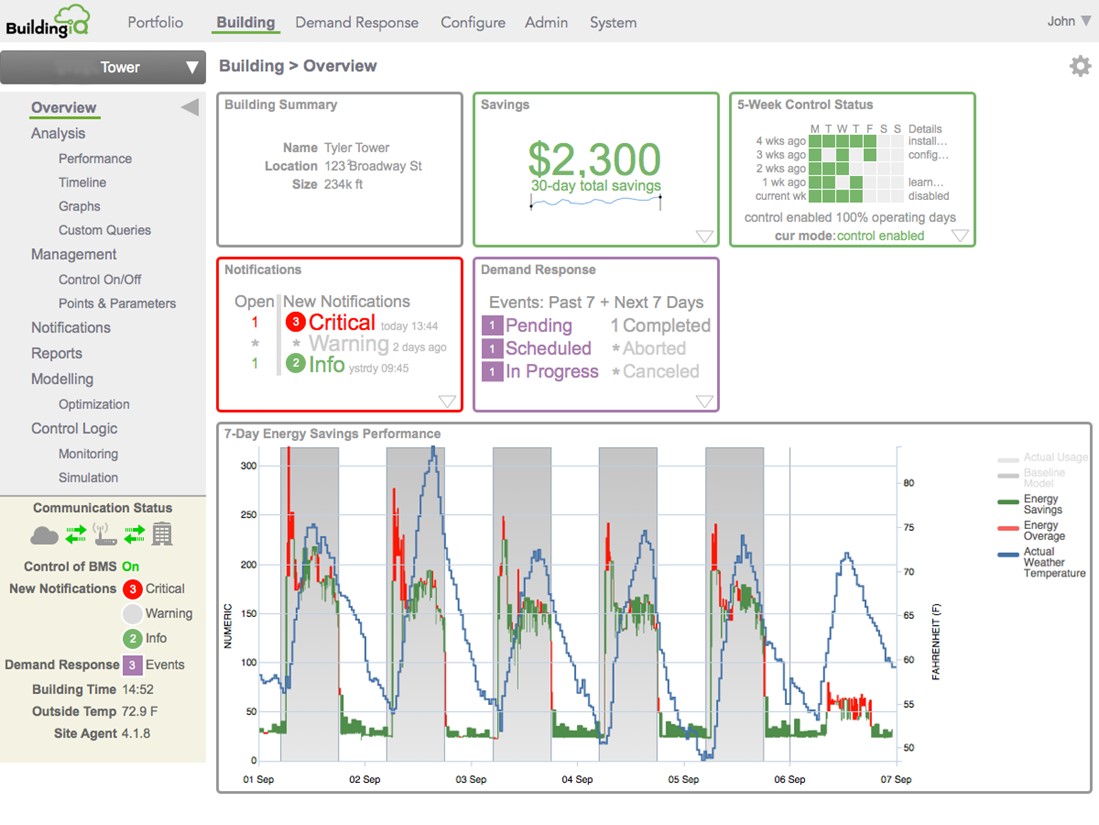Toggle Actual Usage legend series

pyautogui.click(x=1043, y=458)
